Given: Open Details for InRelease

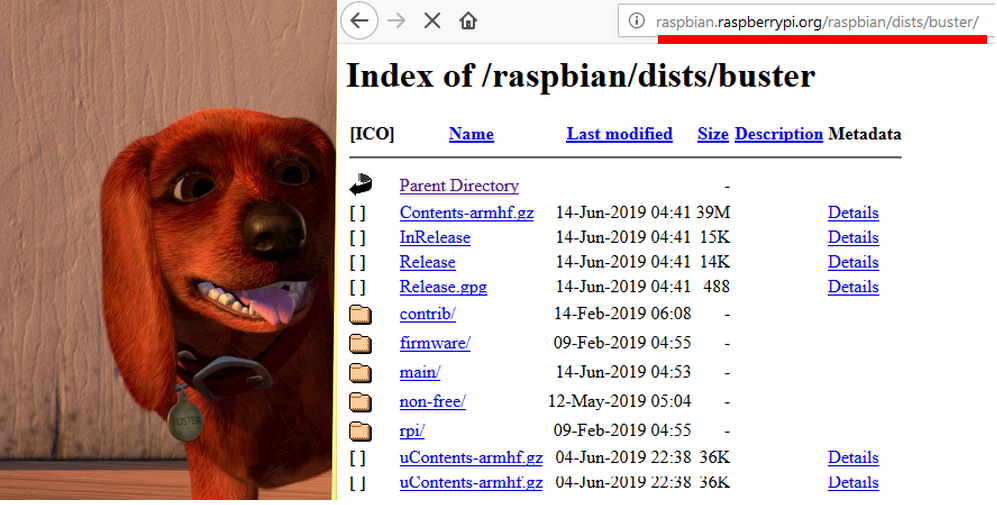Looking at the screenshot, I should (853, 237).
